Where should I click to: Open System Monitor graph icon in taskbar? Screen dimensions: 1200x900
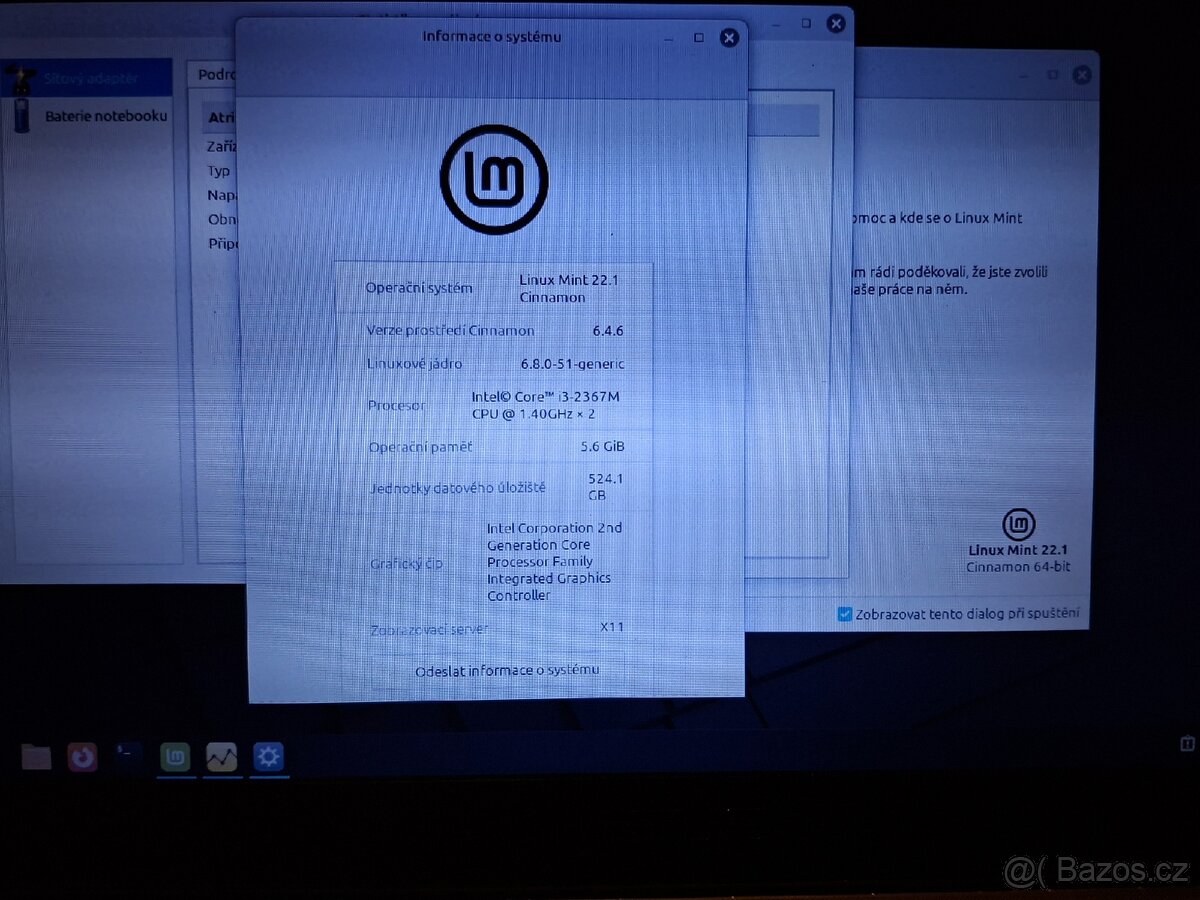pos(221,758)
